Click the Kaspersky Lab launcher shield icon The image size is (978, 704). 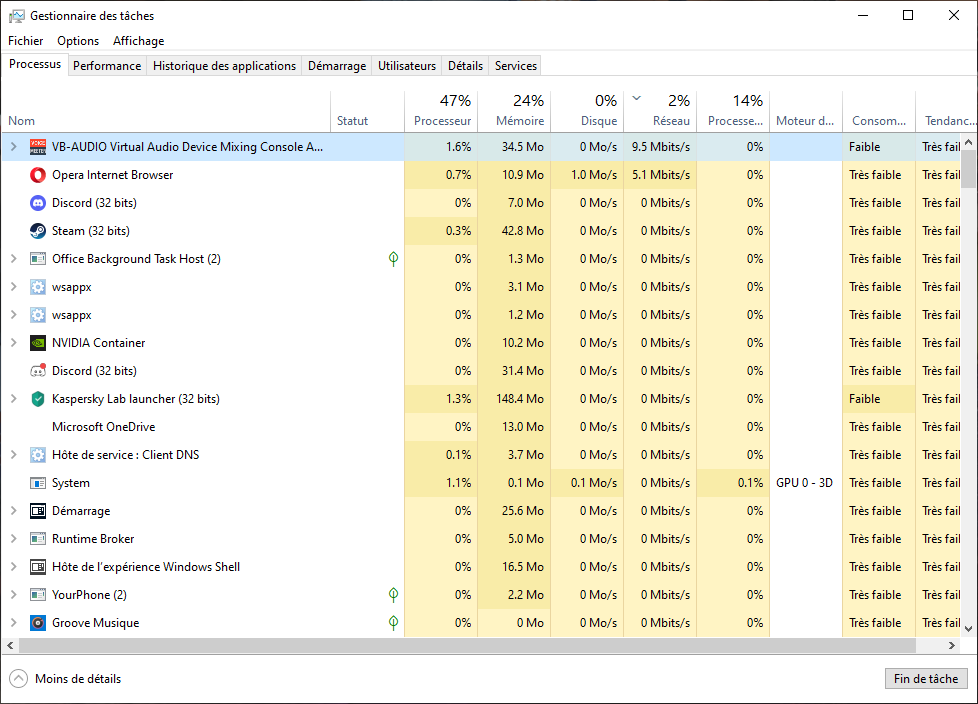[38, 399]
